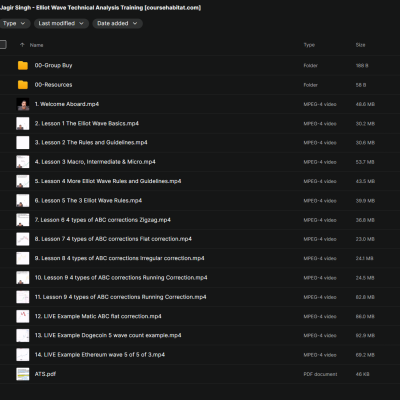This screenshot has width=400, height=400.
Task: Select 8. Lesson 7 ABC corrections Flat correction.mp4
Action: [113, 239]
